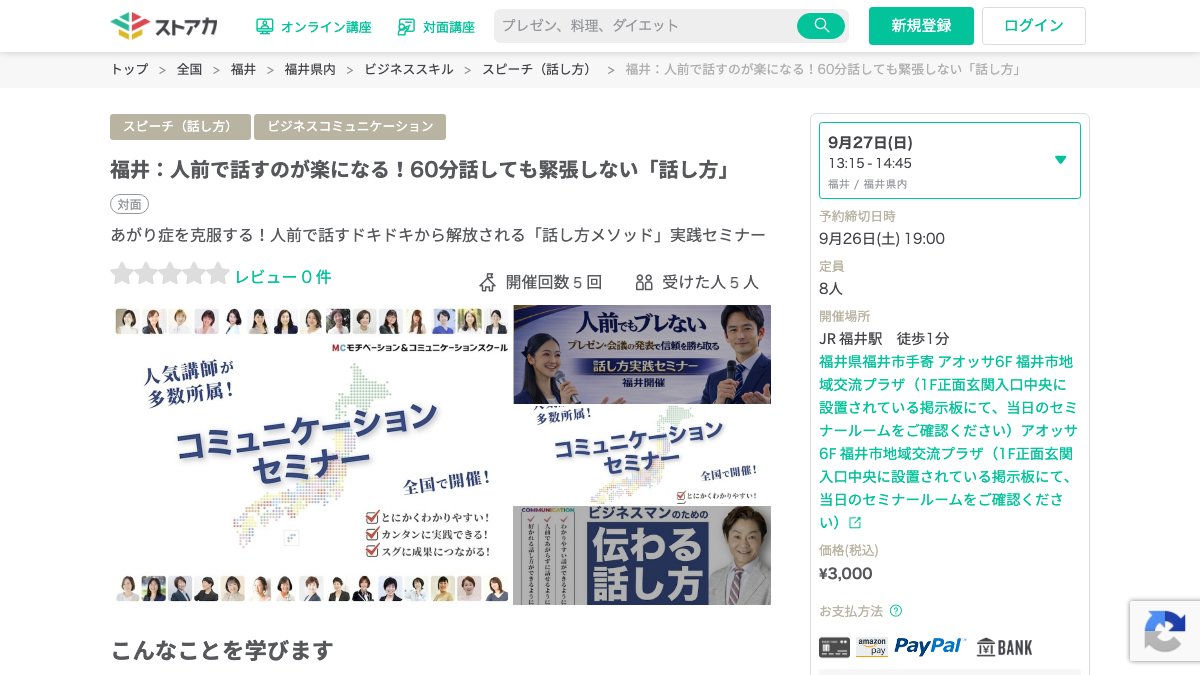Click the スピーチ（話し方） category tag
Viewport: 1200px width, 675px height.
point(180,127)
